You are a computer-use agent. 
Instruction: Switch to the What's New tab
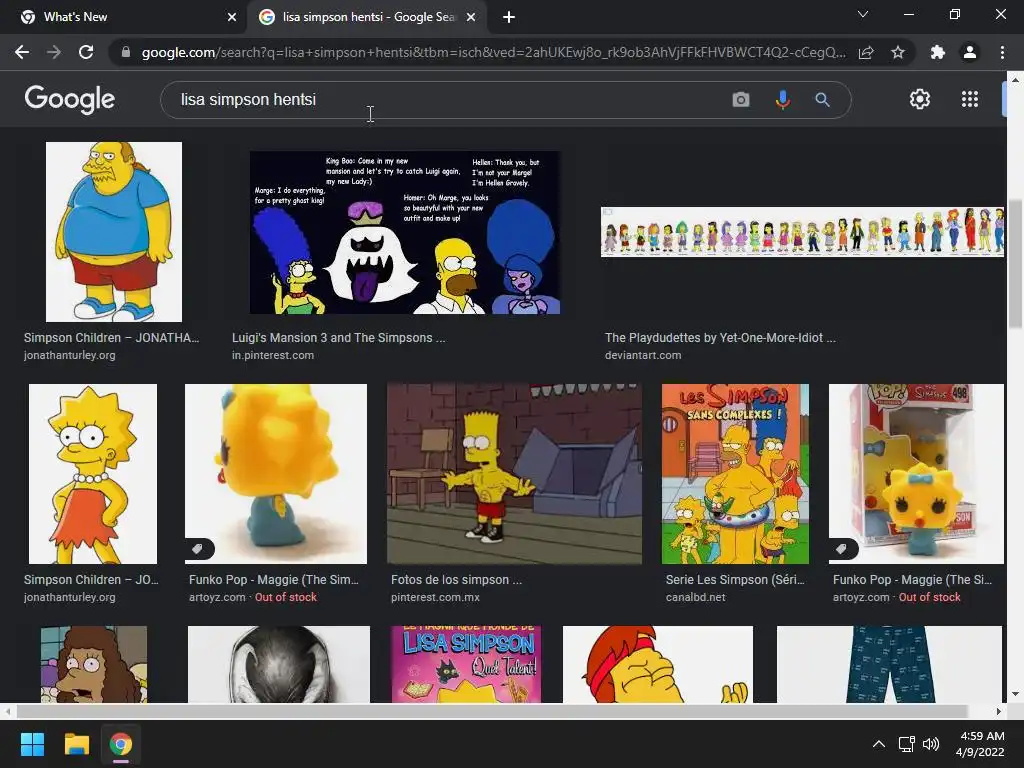(124, 17)
